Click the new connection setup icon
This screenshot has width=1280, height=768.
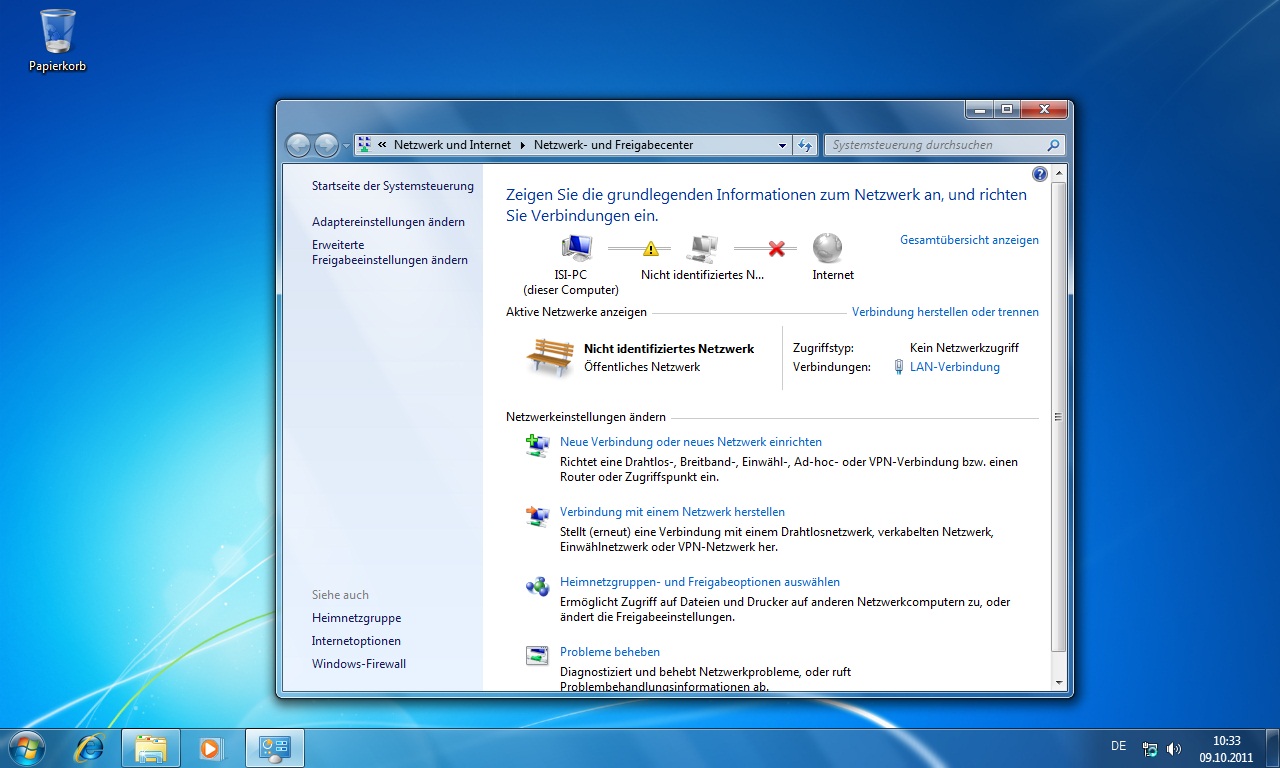(x=537, y=445)
